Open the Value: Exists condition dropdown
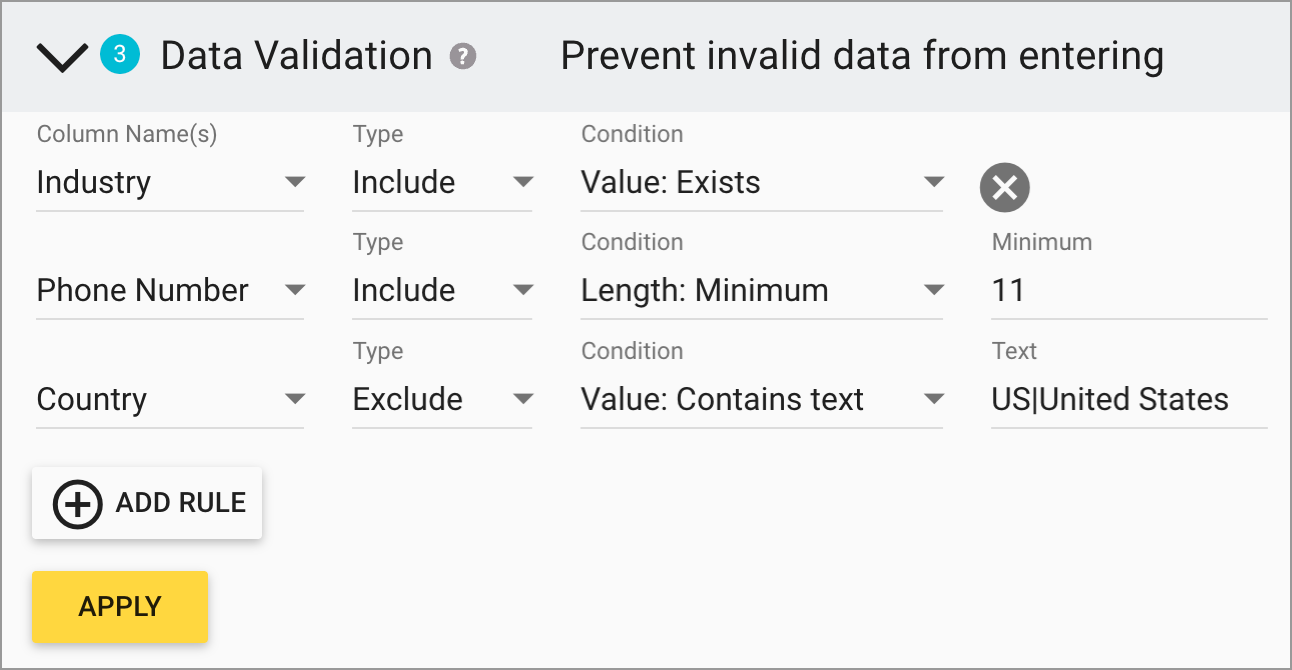The image size is (1292, 670). click(x=761, y=183)
